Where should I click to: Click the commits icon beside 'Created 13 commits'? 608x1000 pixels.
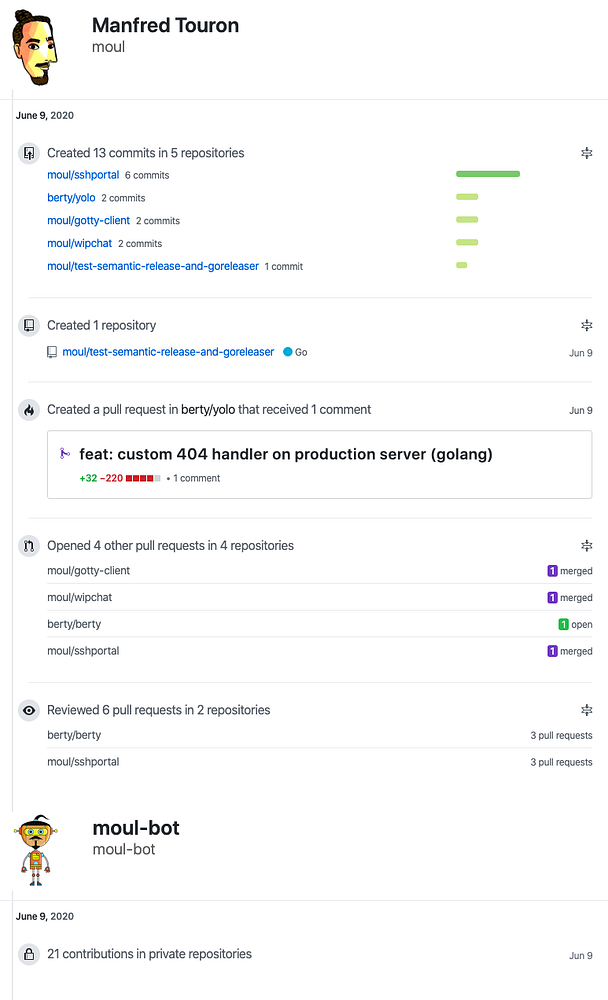[x=29, y=153]
